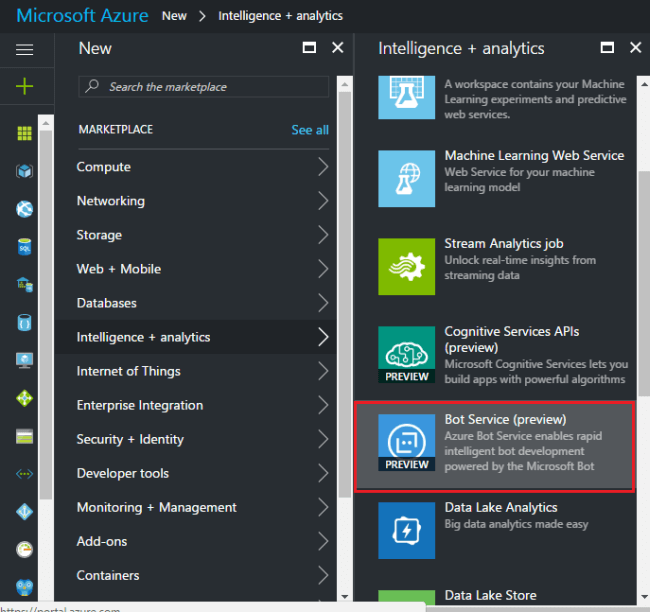
Task: Close the Intelligence + analytics blade
Action: click(x=635, y=48)
